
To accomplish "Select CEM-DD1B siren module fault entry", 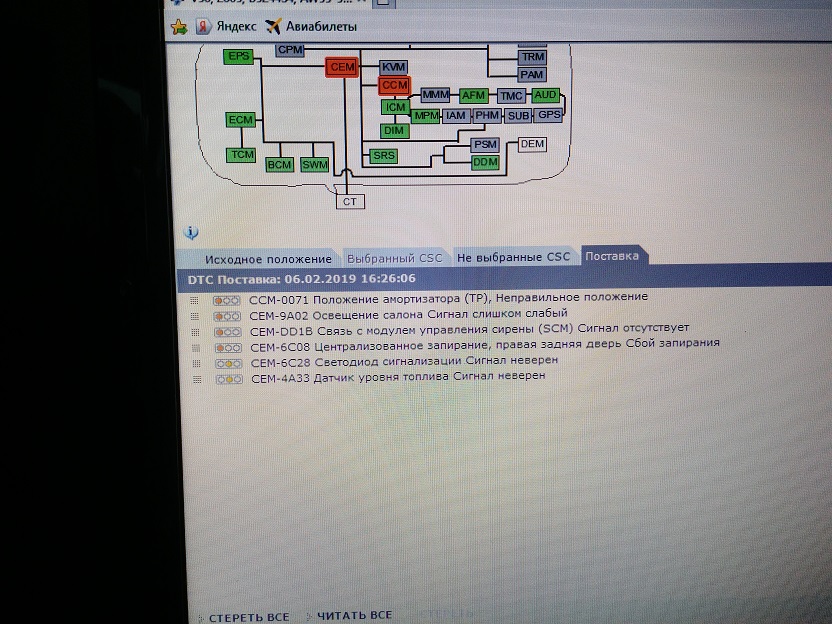I will pos(468,329).
